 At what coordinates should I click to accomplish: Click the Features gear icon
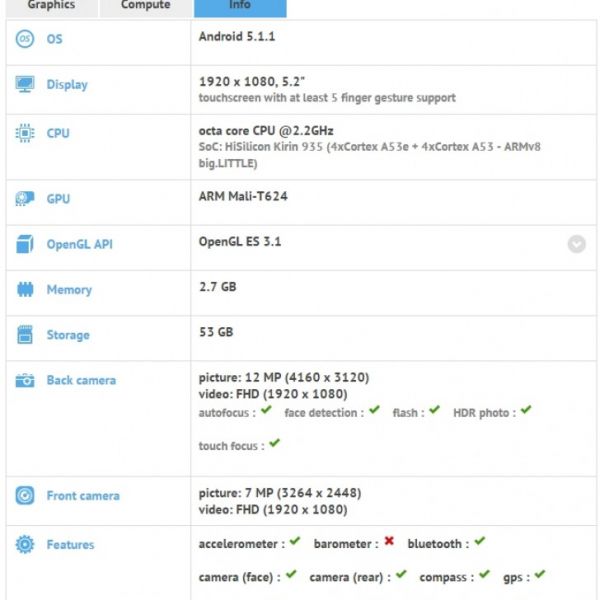click(x=25, y=545)
